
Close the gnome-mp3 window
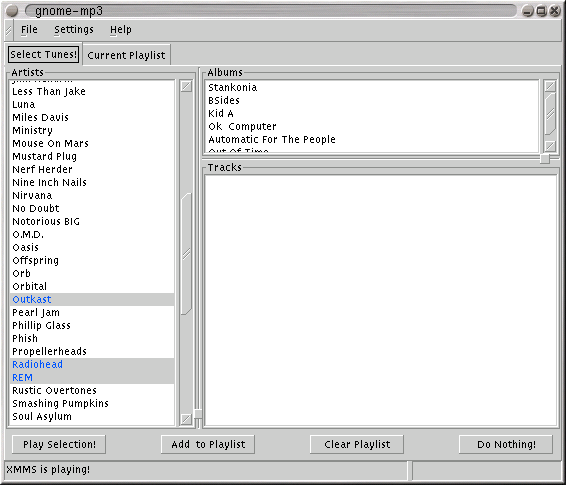554,11
